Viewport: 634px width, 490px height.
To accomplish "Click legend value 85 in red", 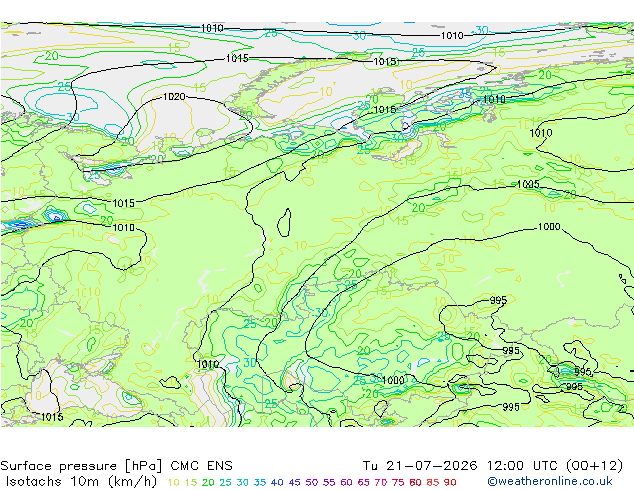I will coord(433,482).
